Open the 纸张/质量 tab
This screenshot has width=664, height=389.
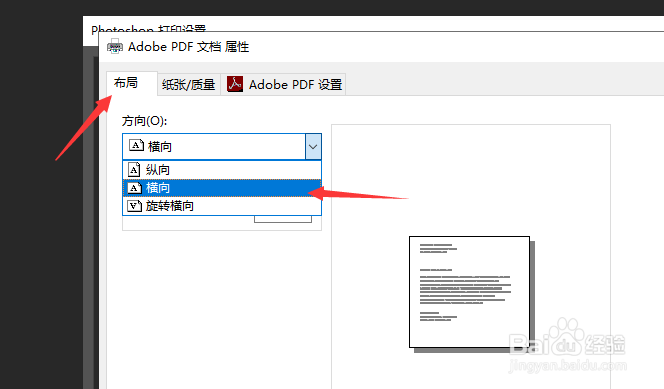(x=188, y=85)
